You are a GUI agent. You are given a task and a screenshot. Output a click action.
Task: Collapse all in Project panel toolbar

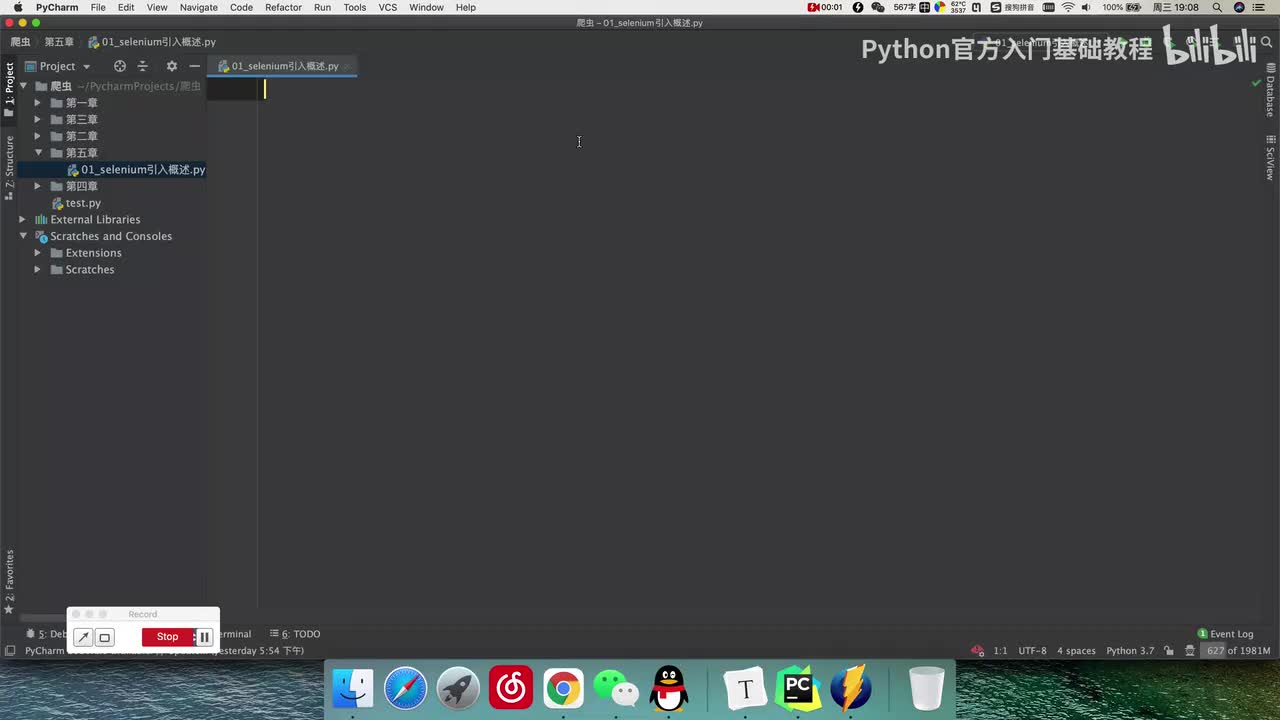(x=143, y=66)
